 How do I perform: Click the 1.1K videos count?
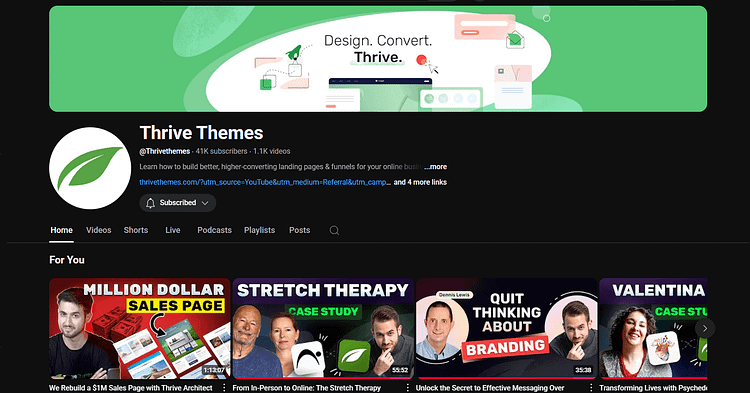click(x=272, y=151)
